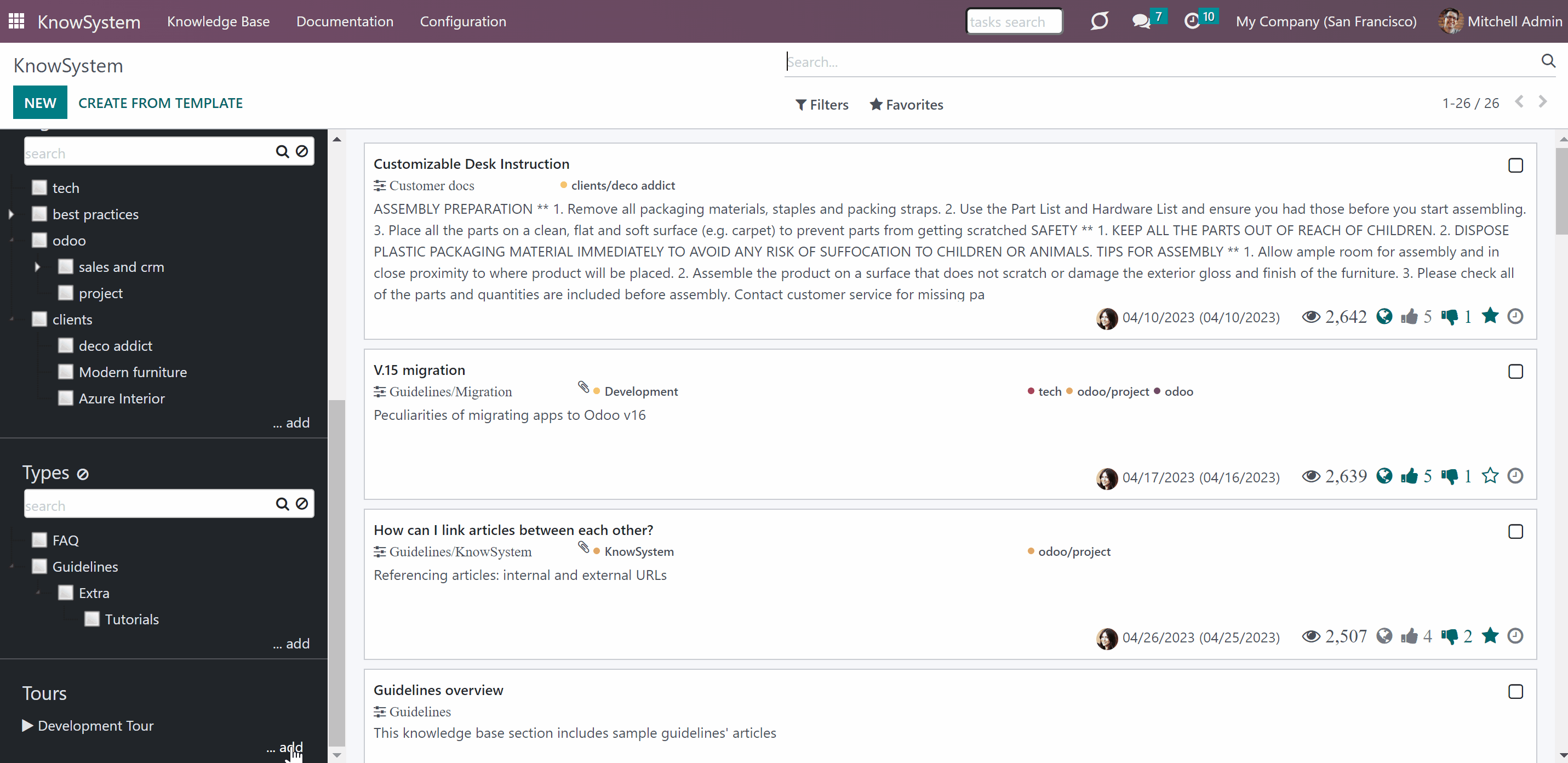
Task: Check the tech tag checkbox
Action: point(39,187)
